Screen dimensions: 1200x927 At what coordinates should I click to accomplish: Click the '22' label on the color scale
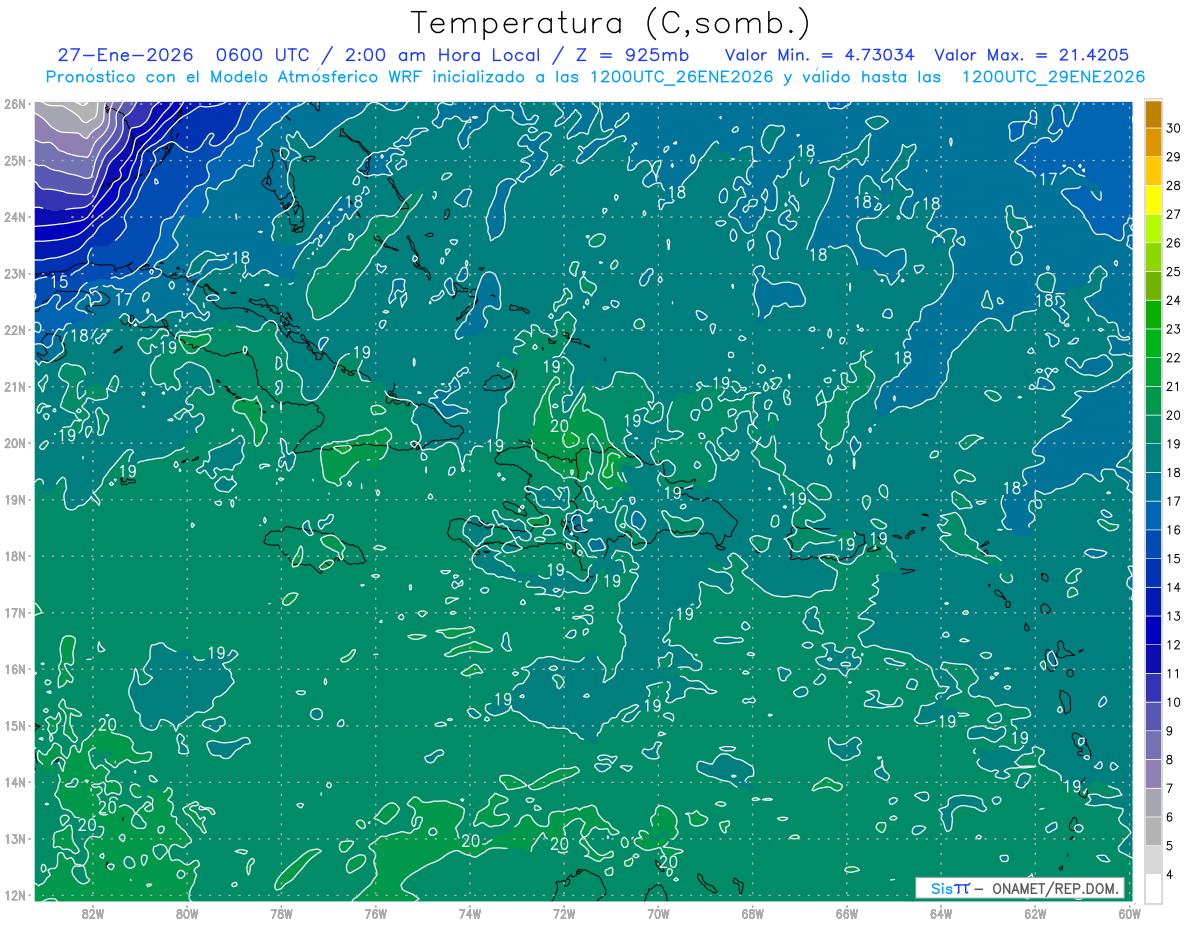click(1174, 358)
